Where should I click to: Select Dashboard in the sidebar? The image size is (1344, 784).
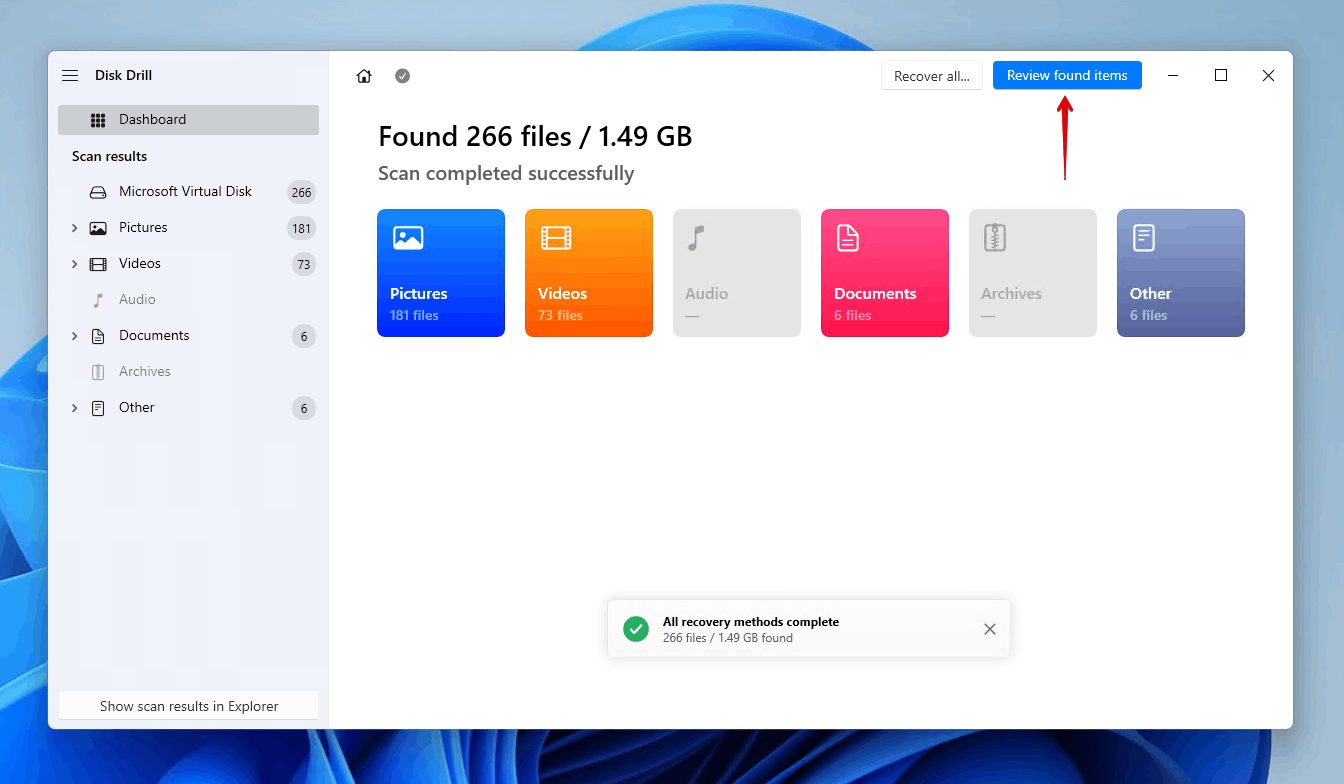pyautogui.click(x=188, y=120)
